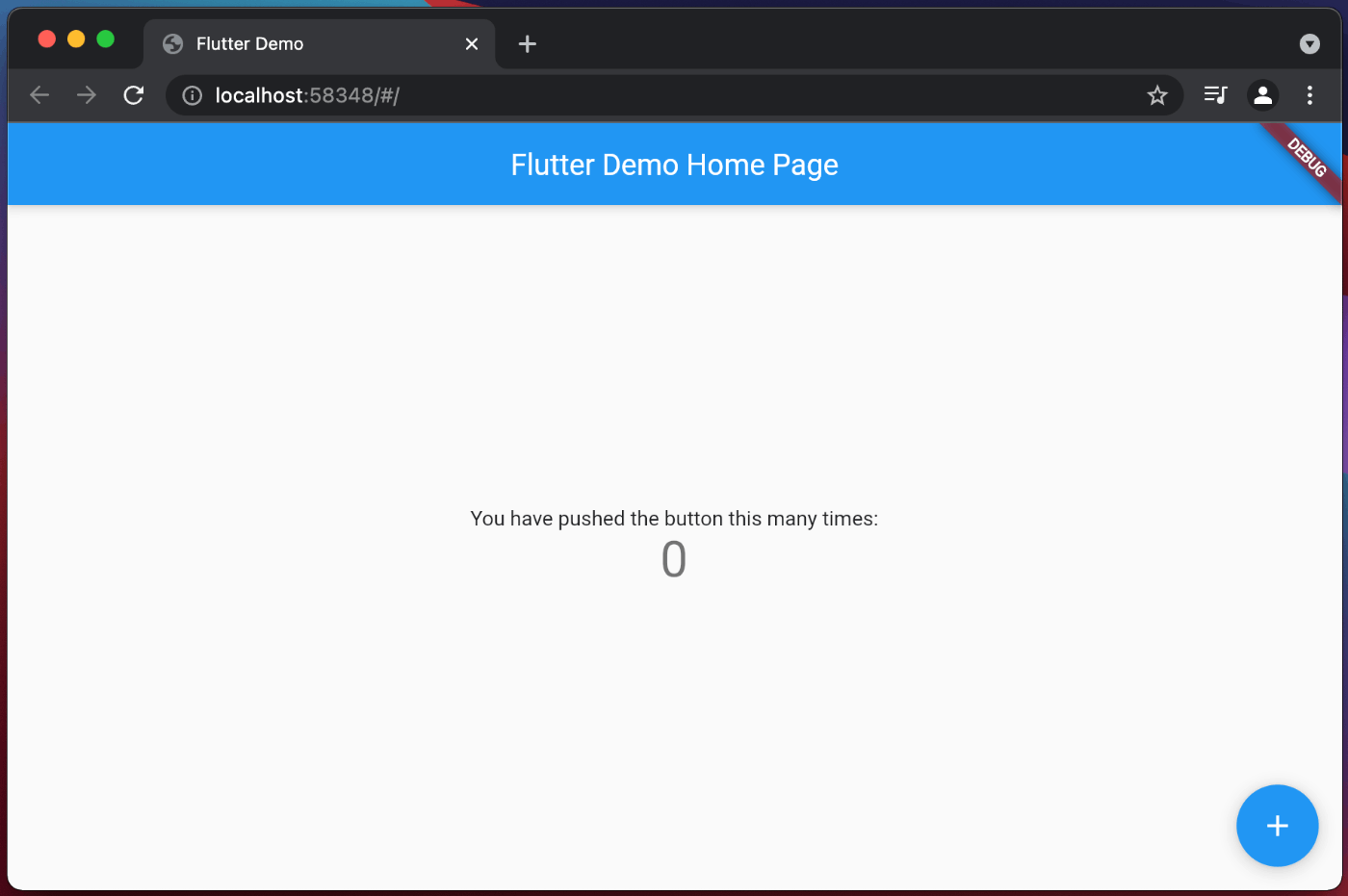Screen dimensions: 1348x896
Task: Click the globe favicon on the tab
Action: click(x=173, y=44)
